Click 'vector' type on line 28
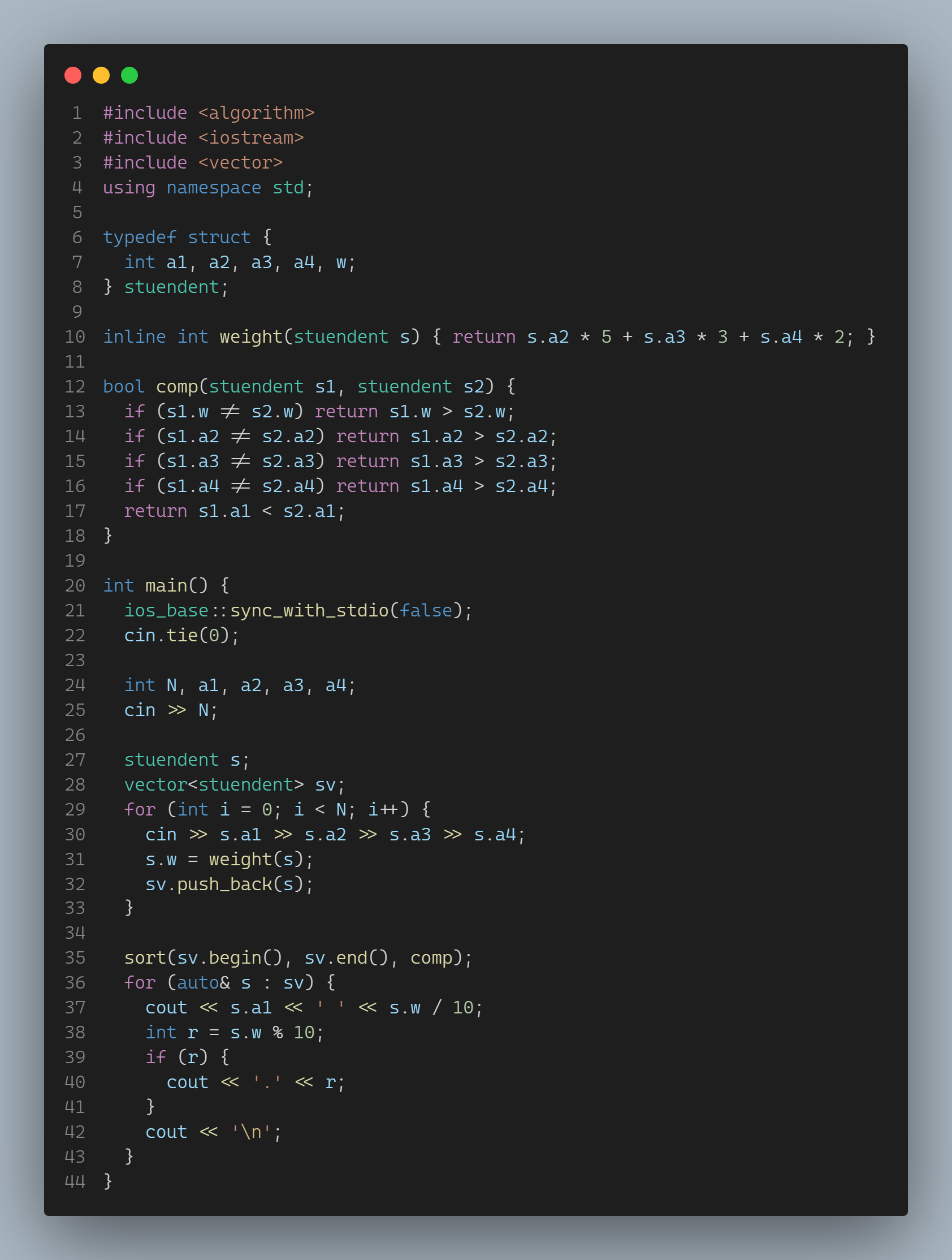 point(155,785)
